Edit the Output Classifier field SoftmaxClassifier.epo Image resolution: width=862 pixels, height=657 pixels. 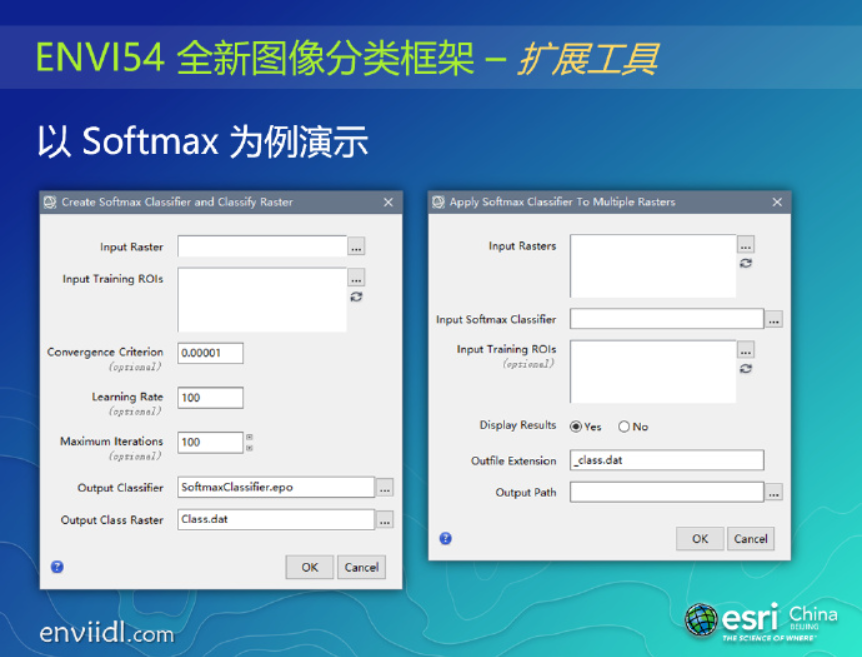point(276,487)
